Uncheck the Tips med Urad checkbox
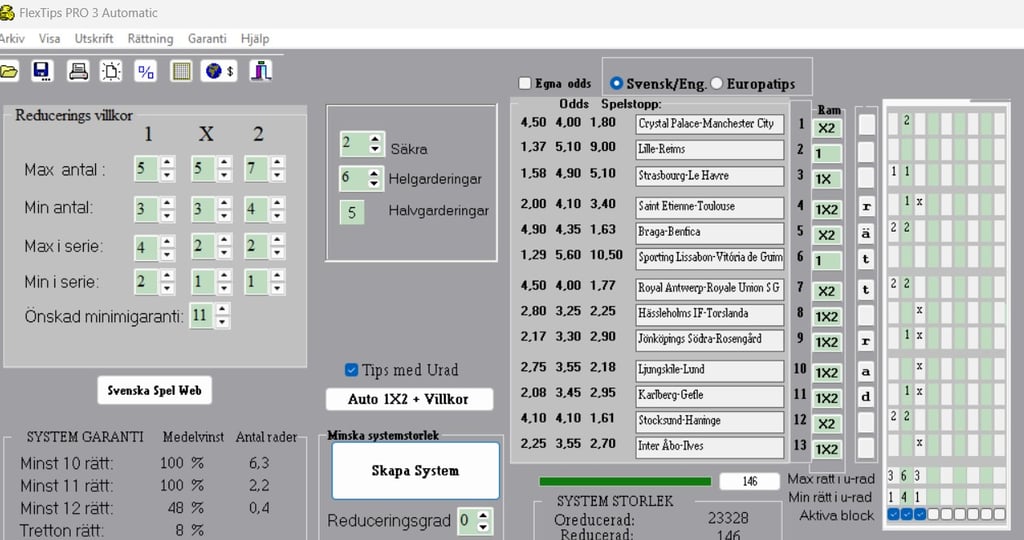This screenshot has width=1024, height=540. pos(351,370)
